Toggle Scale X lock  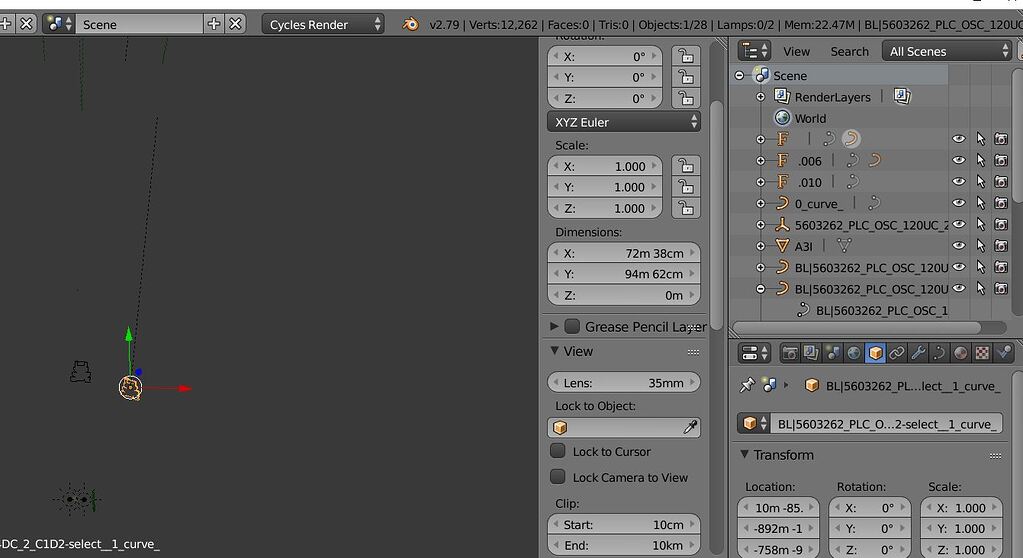(686, 166)
